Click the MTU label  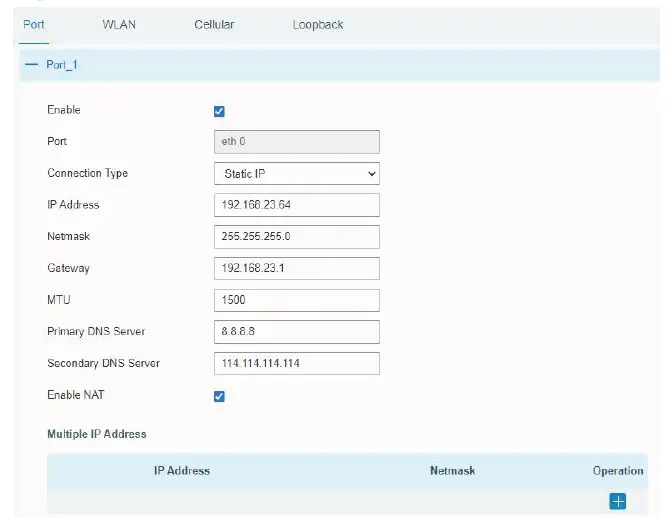59,300
